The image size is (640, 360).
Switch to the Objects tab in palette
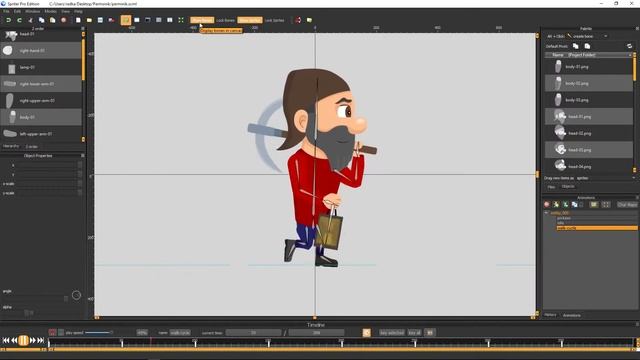pos(568,187)
